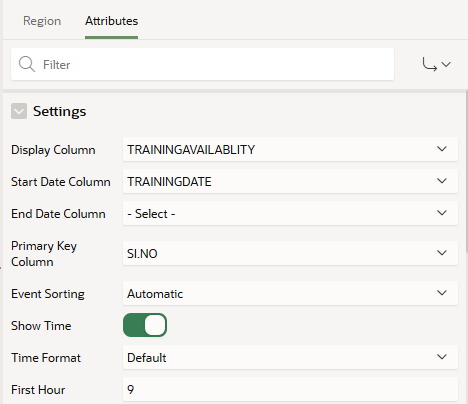Toggle the Show Time switch off
The image size is (468, 404).
pos(145,325)
